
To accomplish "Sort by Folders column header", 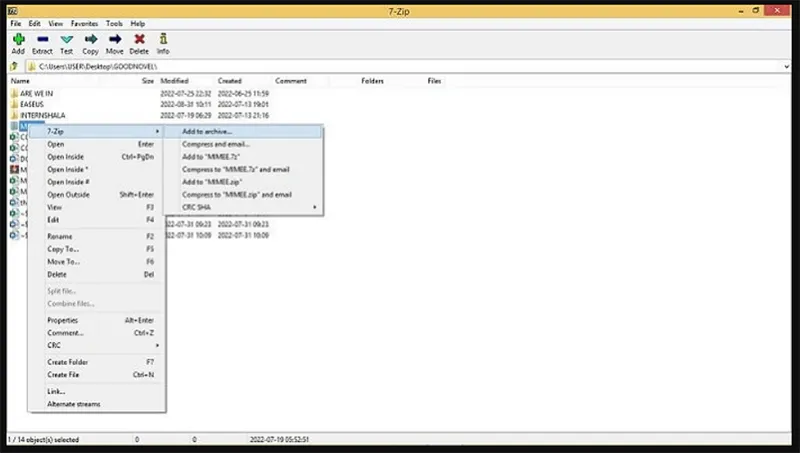I will point(372,81).
